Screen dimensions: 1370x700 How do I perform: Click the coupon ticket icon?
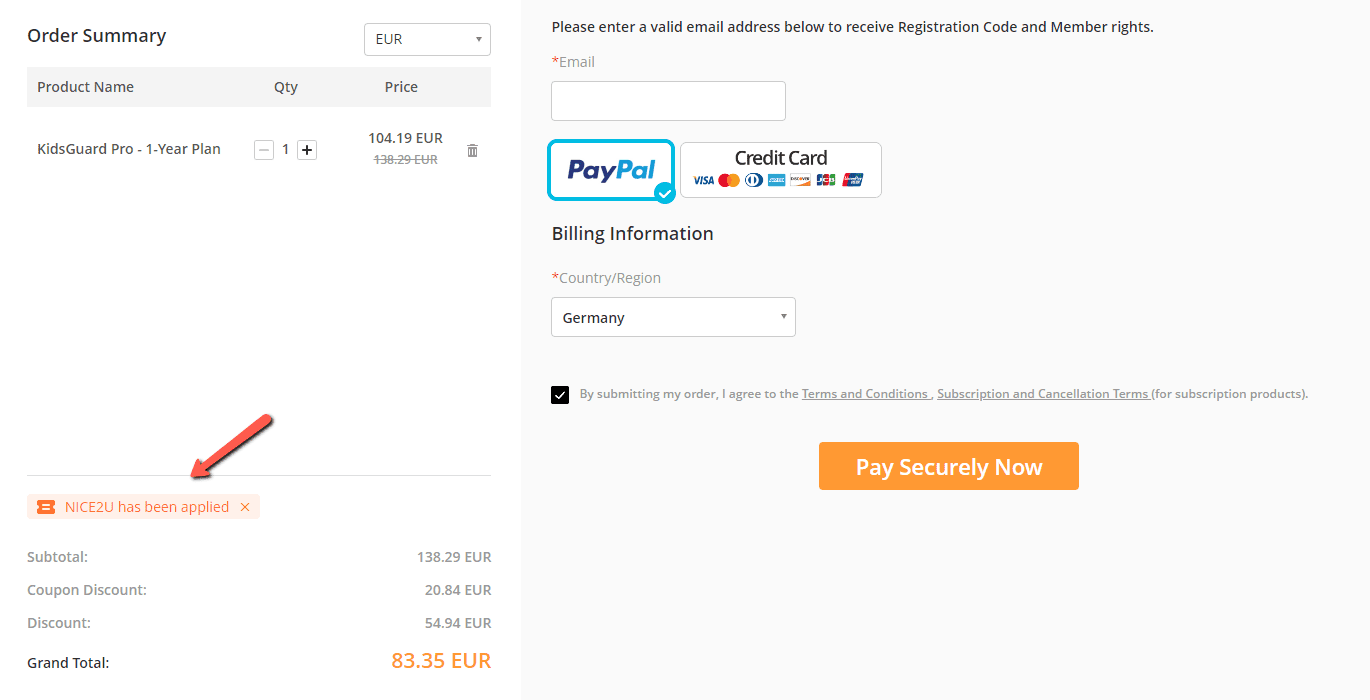pyautogui.click(x=46, y=507)
